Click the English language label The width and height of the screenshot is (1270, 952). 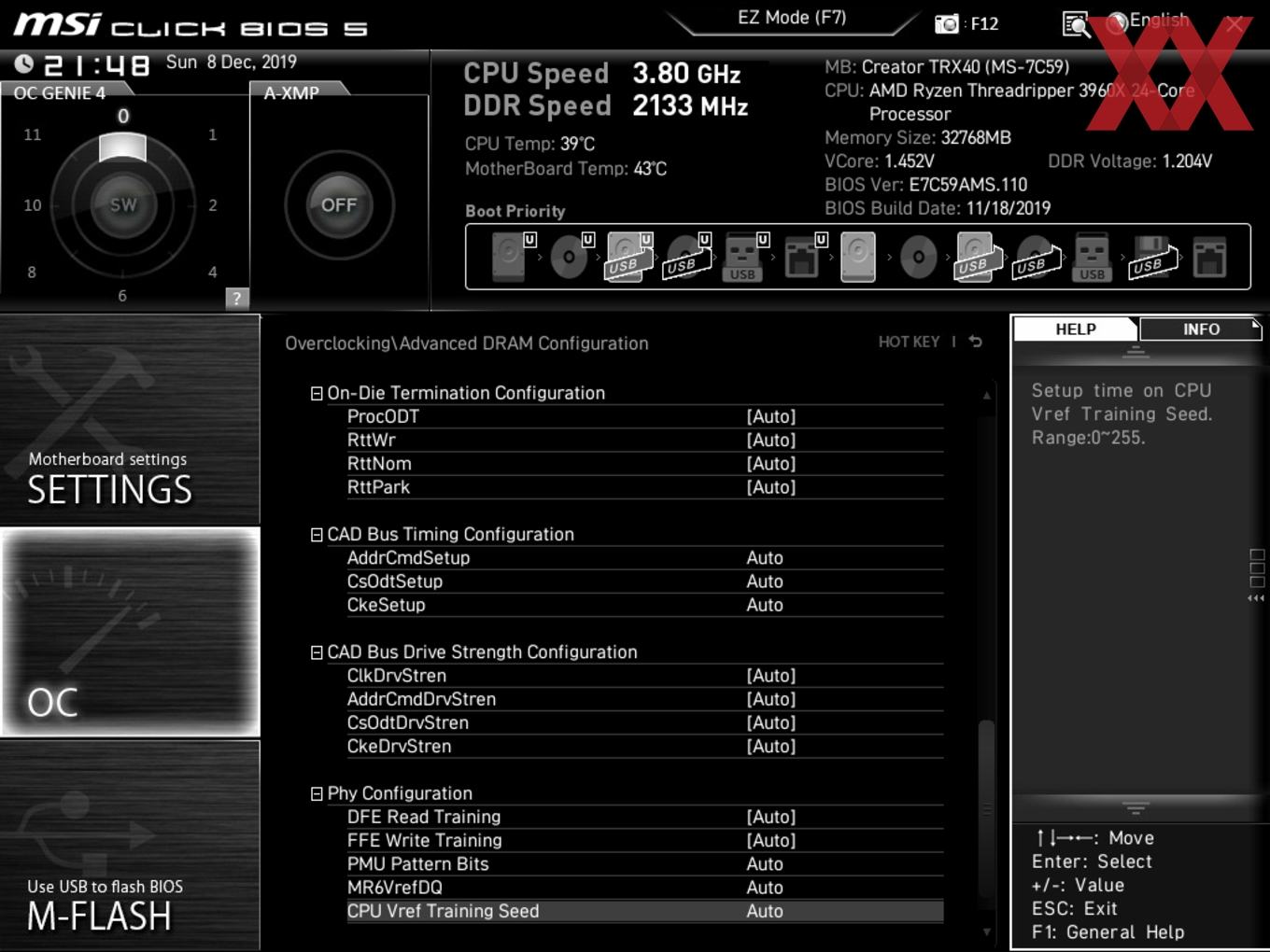(1159, 20)
